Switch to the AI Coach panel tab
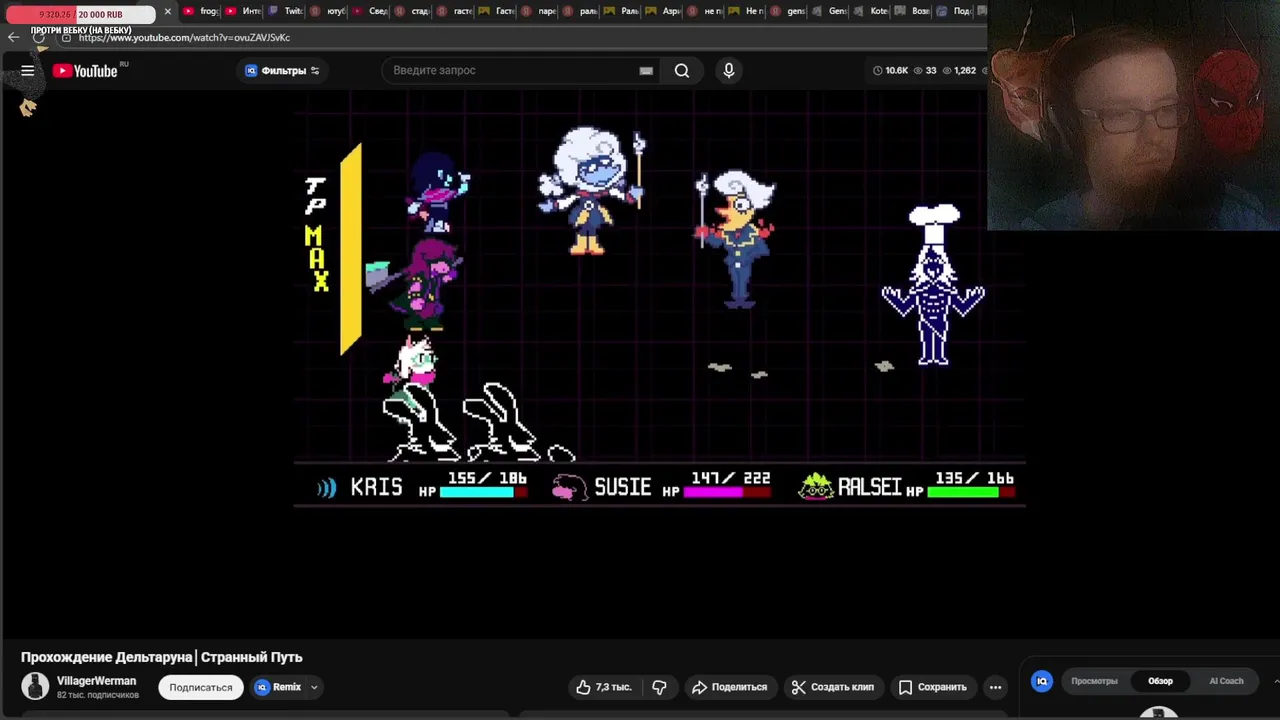This screenshot has height=720, width=1280. tap(1226, 681)
